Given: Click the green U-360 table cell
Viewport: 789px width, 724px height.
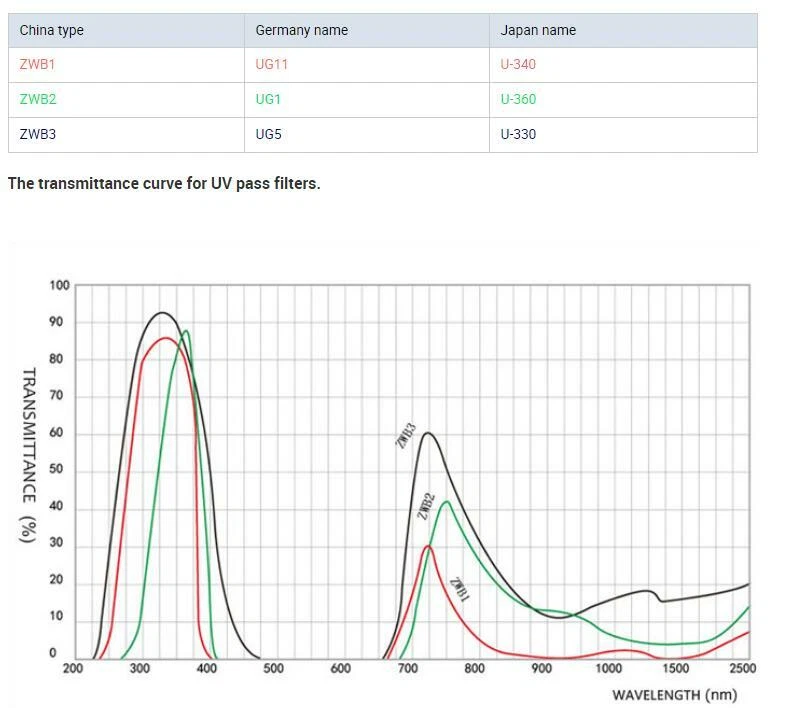Looking at the screenshot, I should [x=518, y=100].
